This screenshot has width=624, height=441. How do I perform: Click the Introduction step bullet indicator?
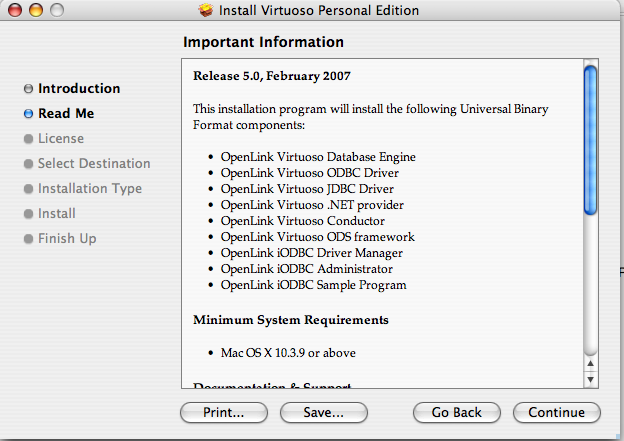(28, 88)
